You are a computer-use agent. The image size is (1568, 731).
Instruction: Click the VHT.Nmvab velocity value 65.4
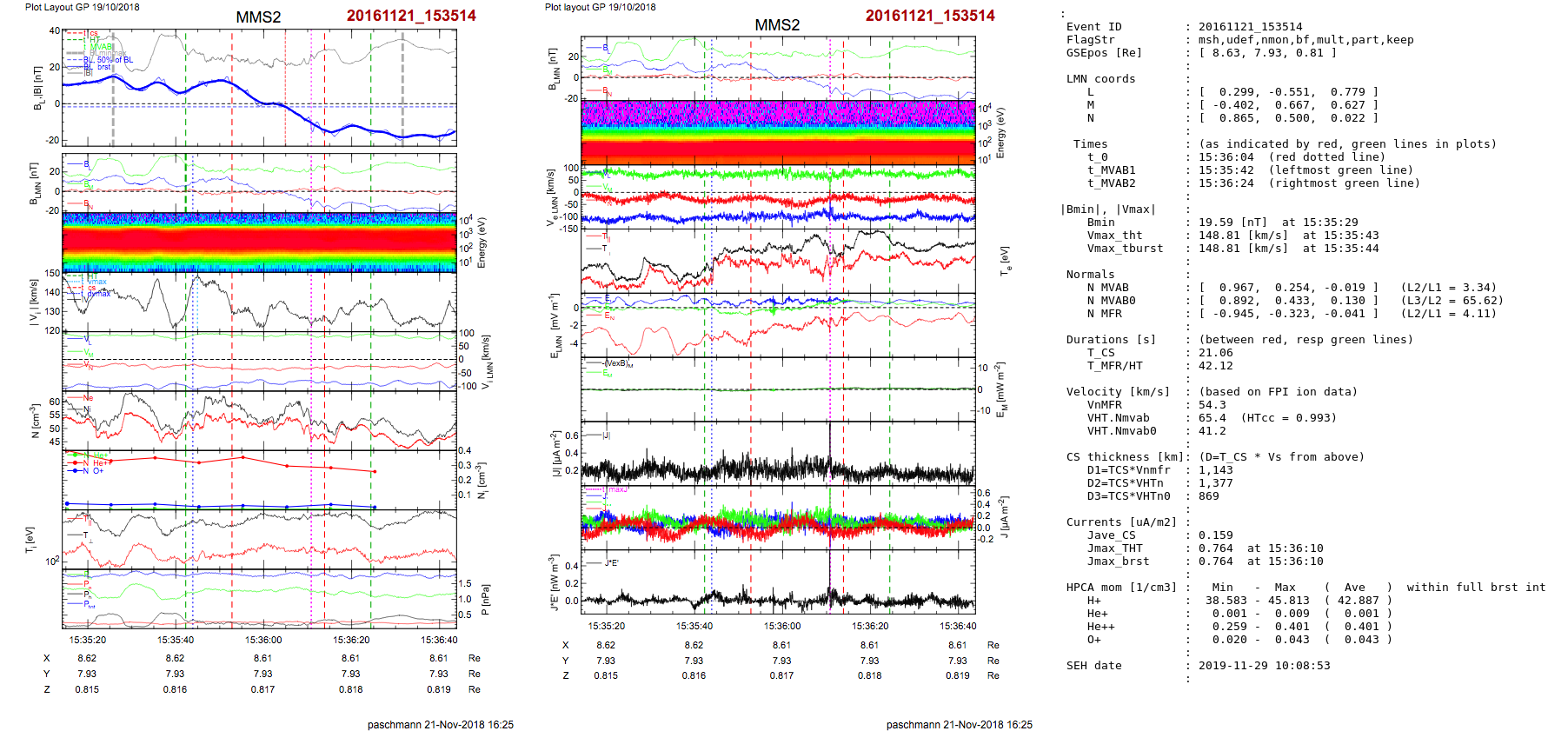click(x=1212, y=418)
